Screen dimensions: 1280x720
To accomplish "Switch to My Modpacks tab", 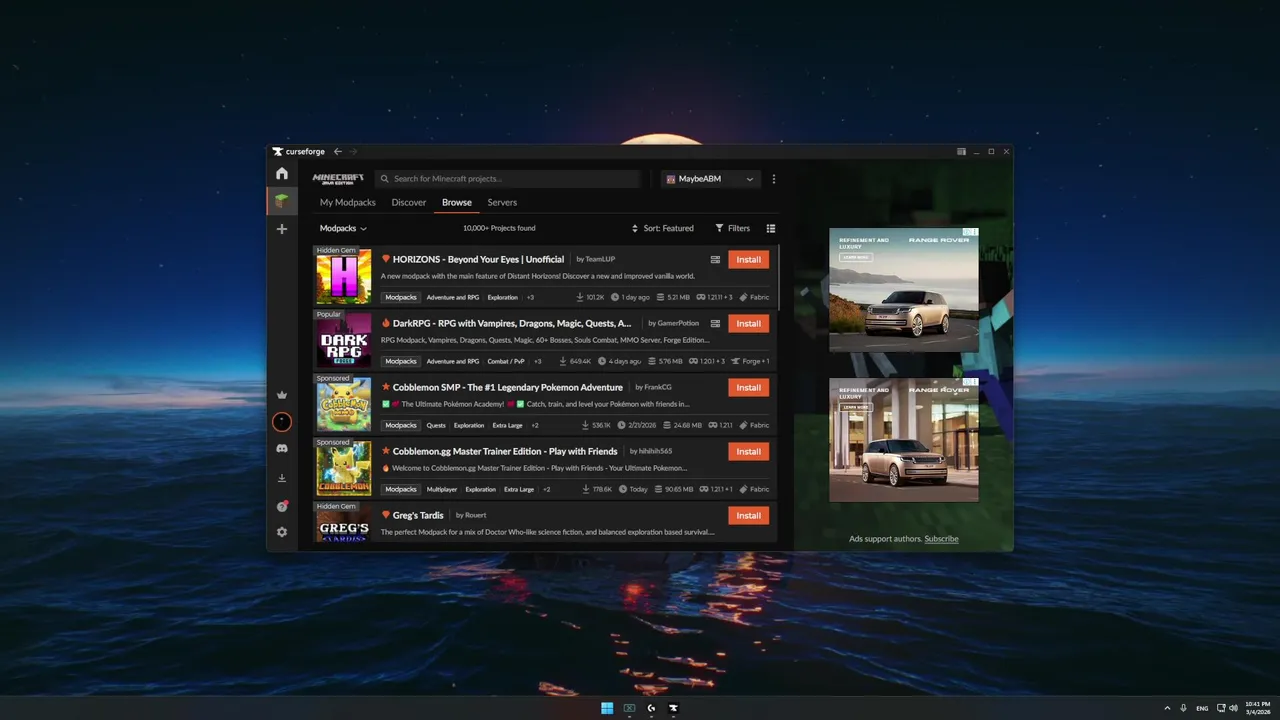I will pos(348,202).
